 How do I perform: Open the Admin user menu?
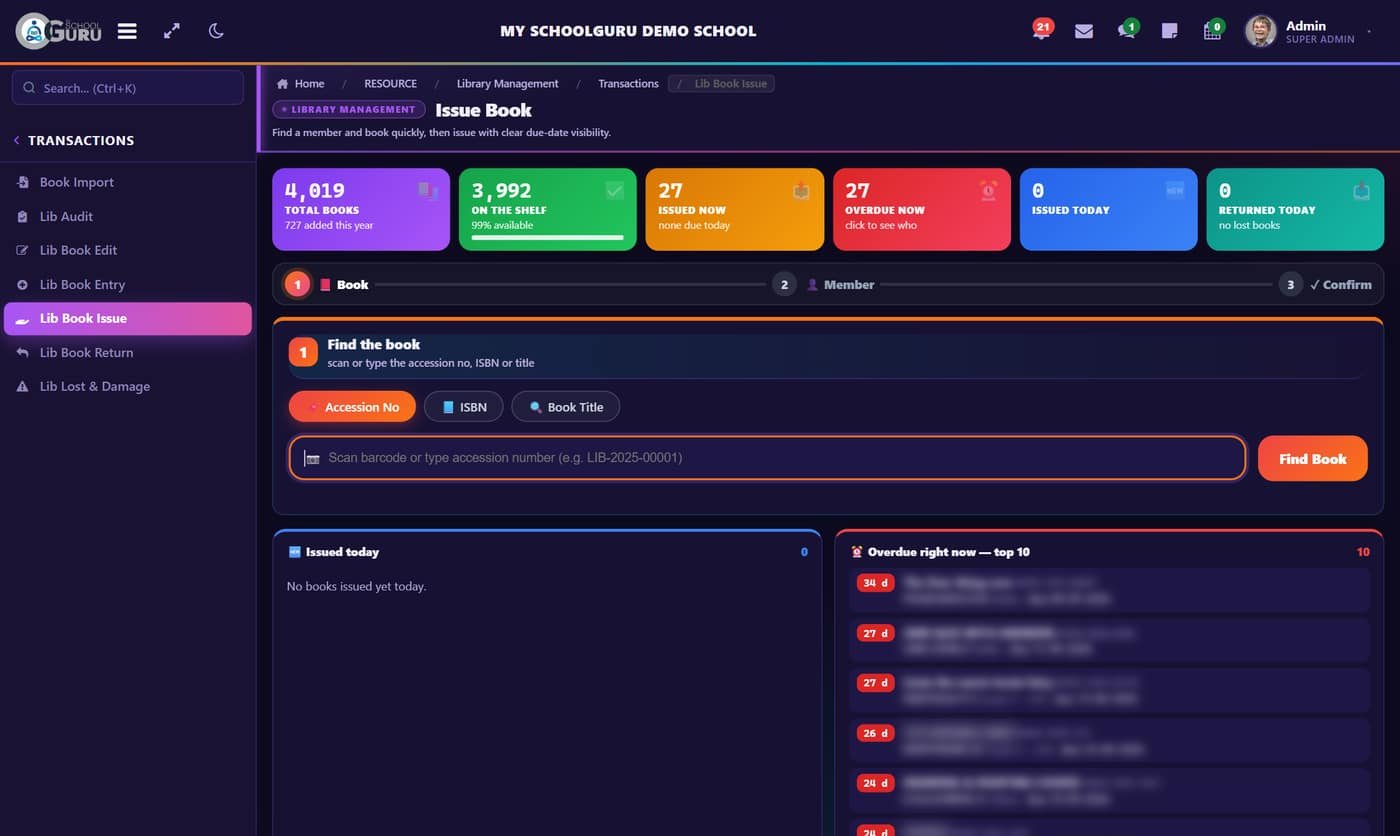(1309, 31)
